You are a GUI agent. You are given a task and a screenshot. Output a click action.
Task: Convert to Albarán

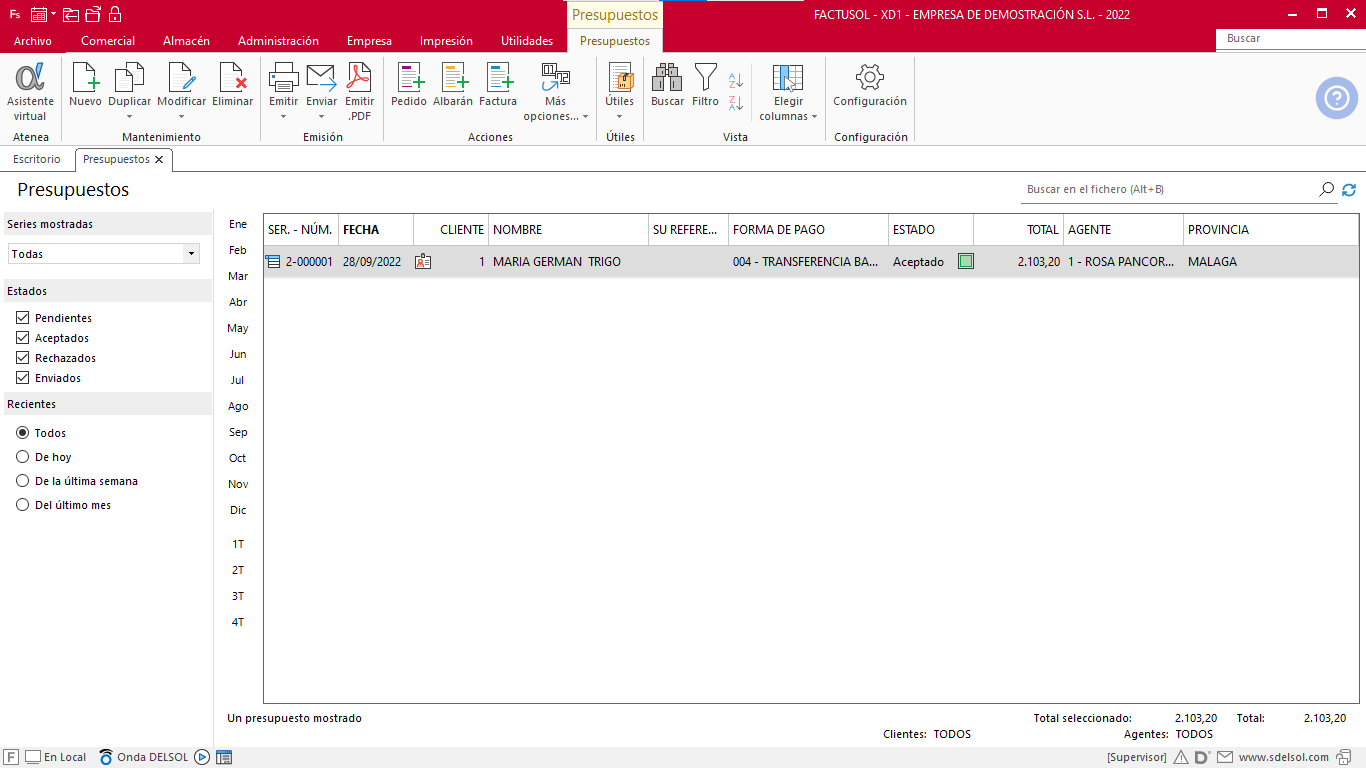click(453, 86)
